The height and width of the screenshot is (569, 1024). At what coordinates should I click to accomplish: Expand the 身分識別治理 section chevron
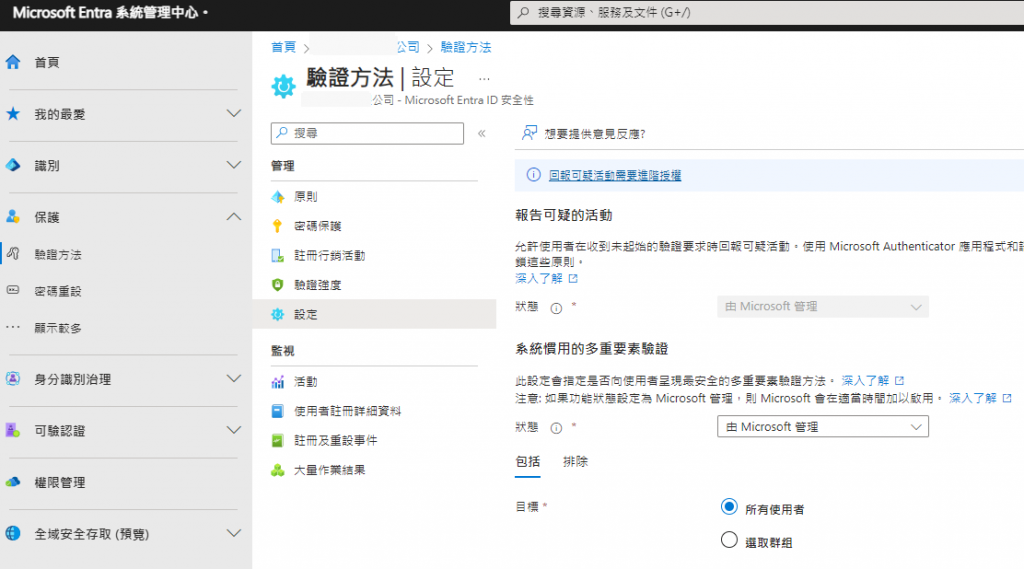coord(233,379)
